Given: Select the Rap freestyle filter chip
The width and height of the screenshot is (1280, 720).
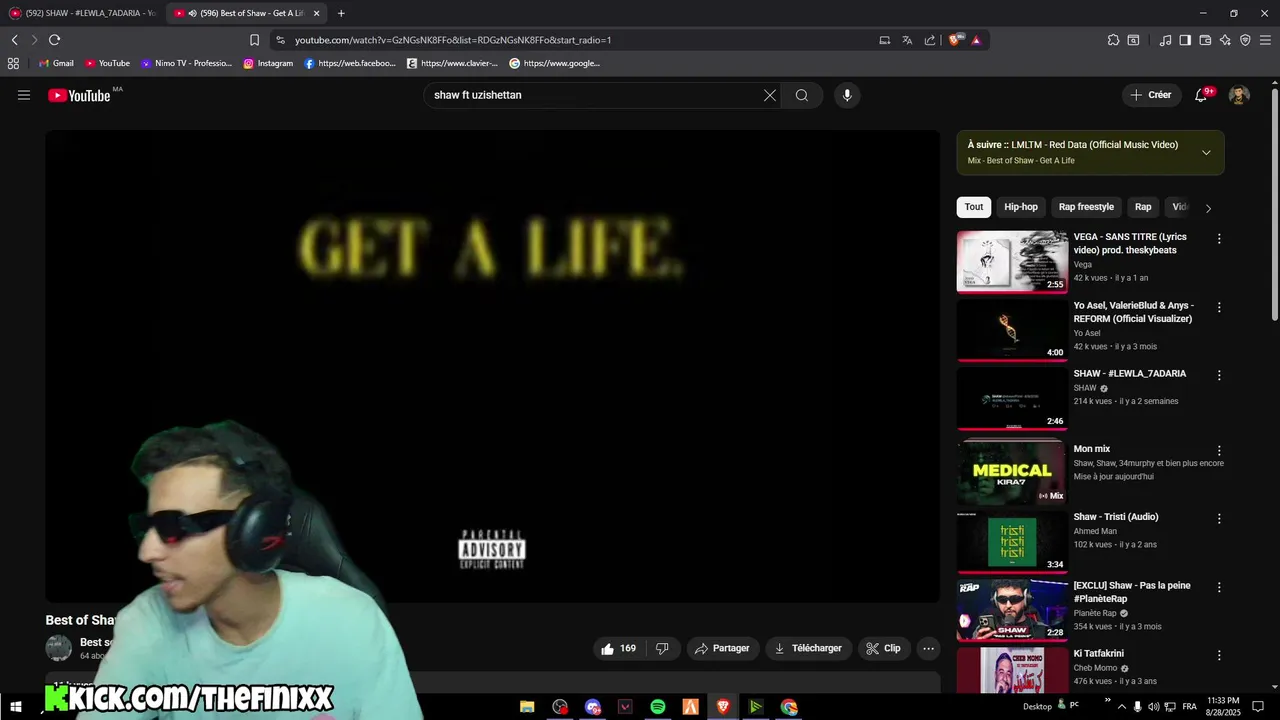Looking at the screenshot, I should click(x=1086, y=207).
